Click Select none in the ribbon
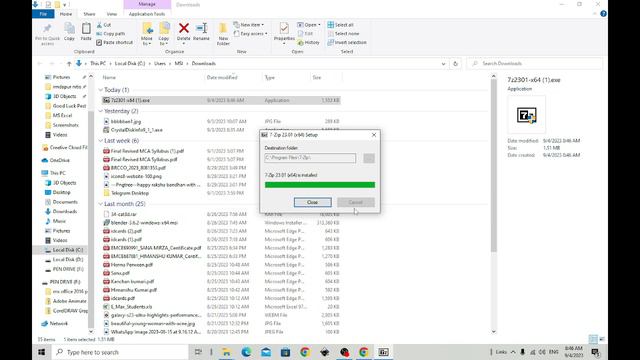 click(344, 33)
